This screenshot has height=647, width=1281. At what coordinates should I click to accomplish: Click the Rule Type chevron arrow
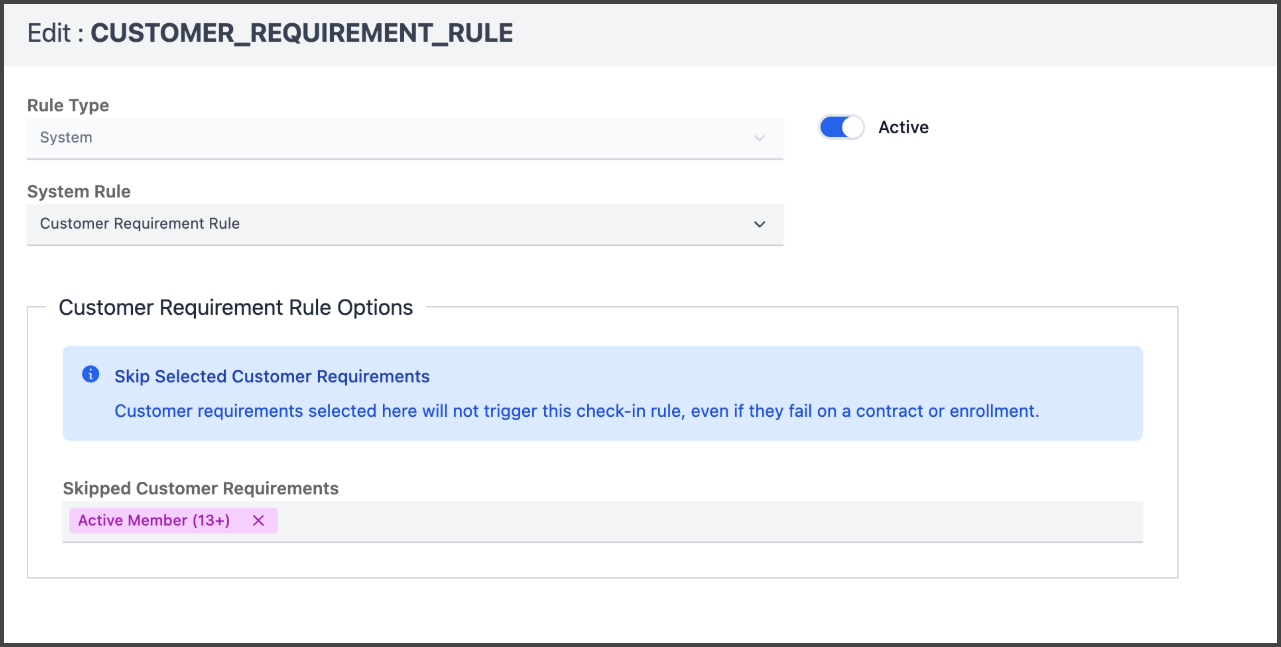759,138
